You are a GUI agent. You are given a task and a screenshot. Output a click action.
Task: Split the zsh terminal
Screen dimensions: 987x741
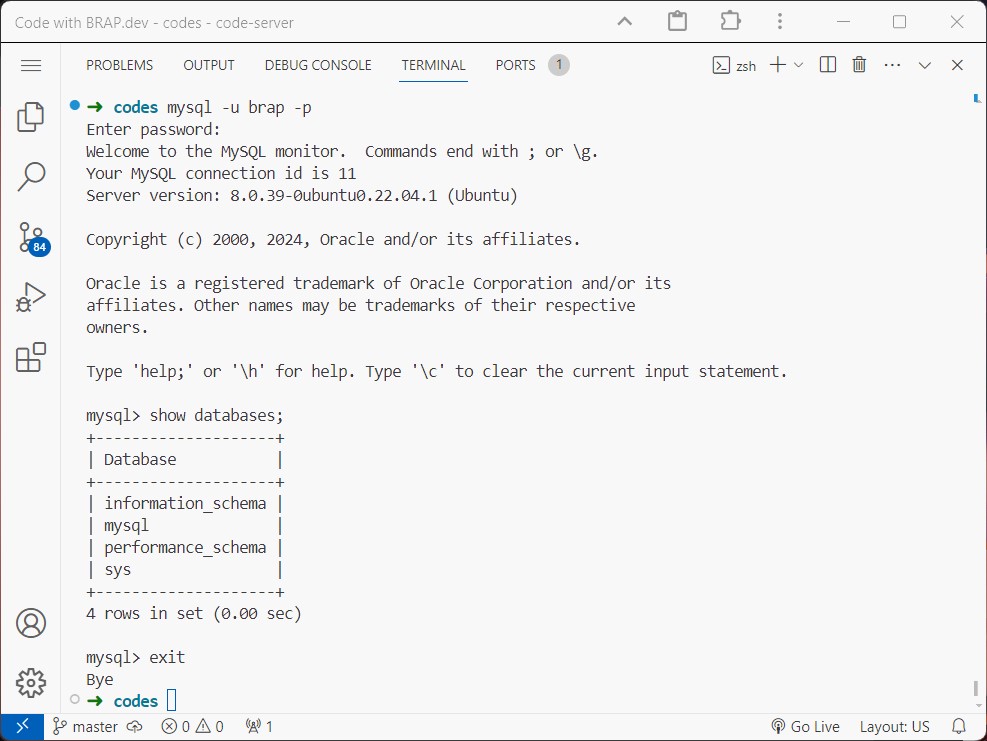[827, 64]
